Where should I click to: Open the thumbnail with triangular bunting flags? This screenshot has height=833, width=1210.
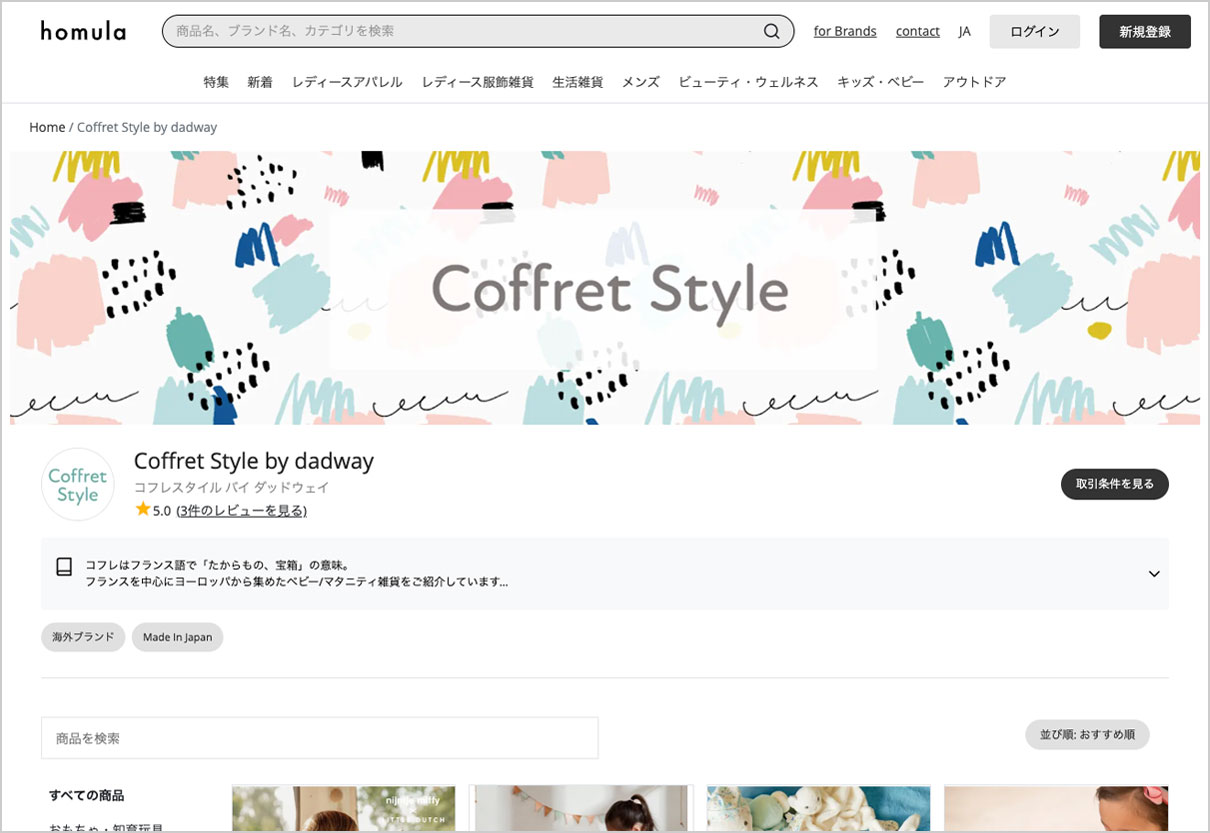[x=581, y=809]
